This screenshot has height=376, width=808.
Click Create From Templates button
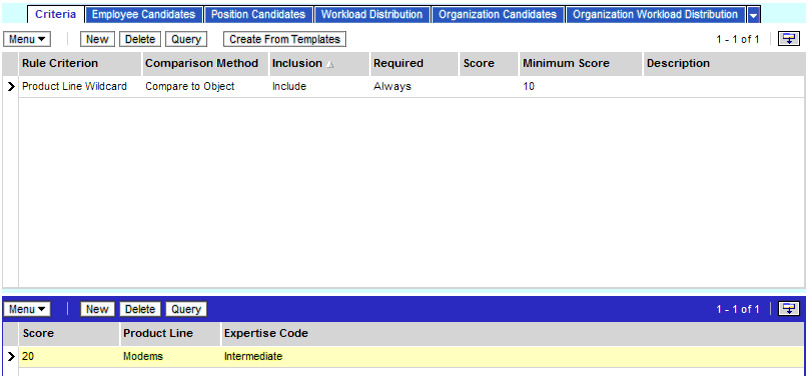(284, 39)
